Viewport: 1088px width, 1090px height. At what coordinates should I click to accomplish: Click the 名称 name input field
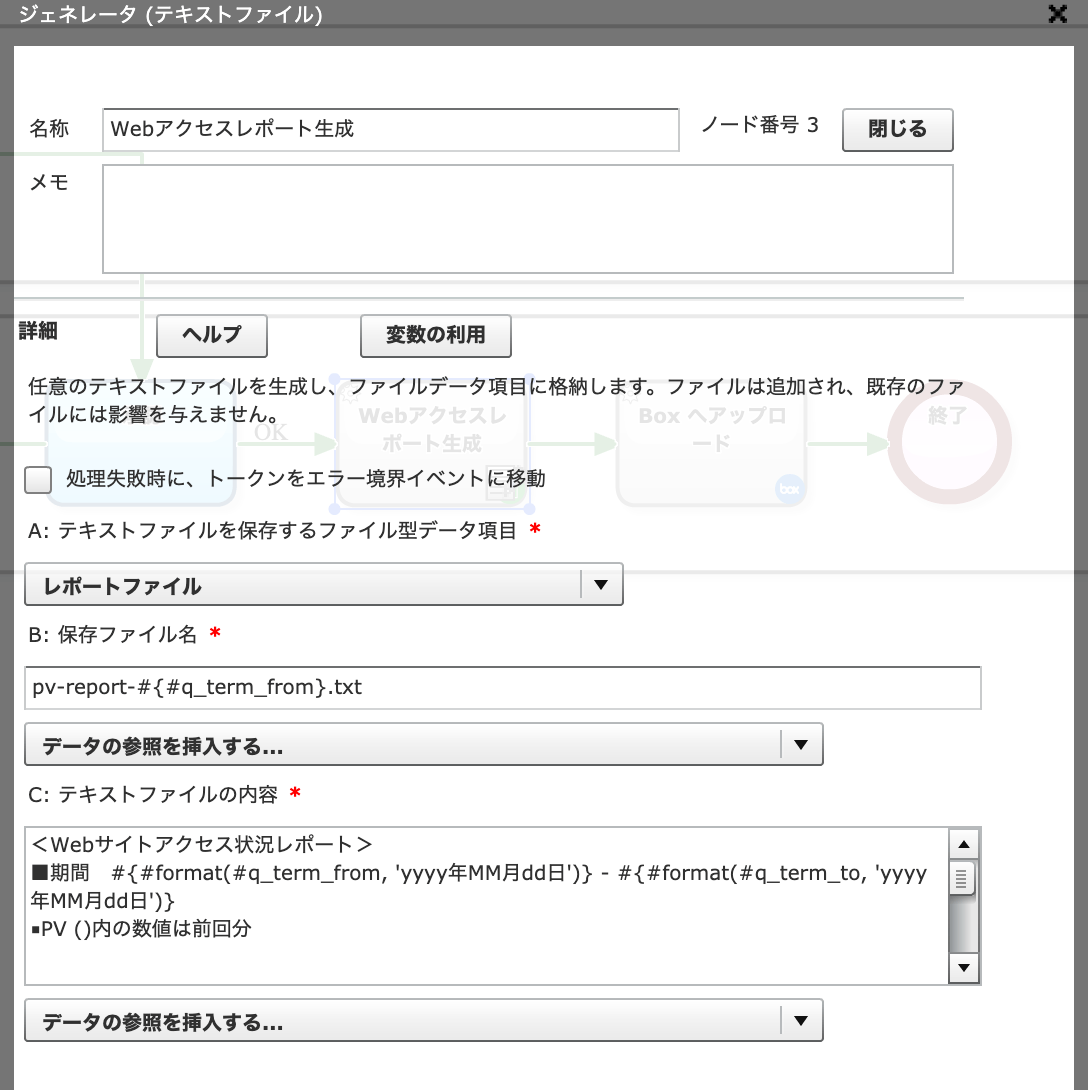pyautogui.click(x=390, y=130)
